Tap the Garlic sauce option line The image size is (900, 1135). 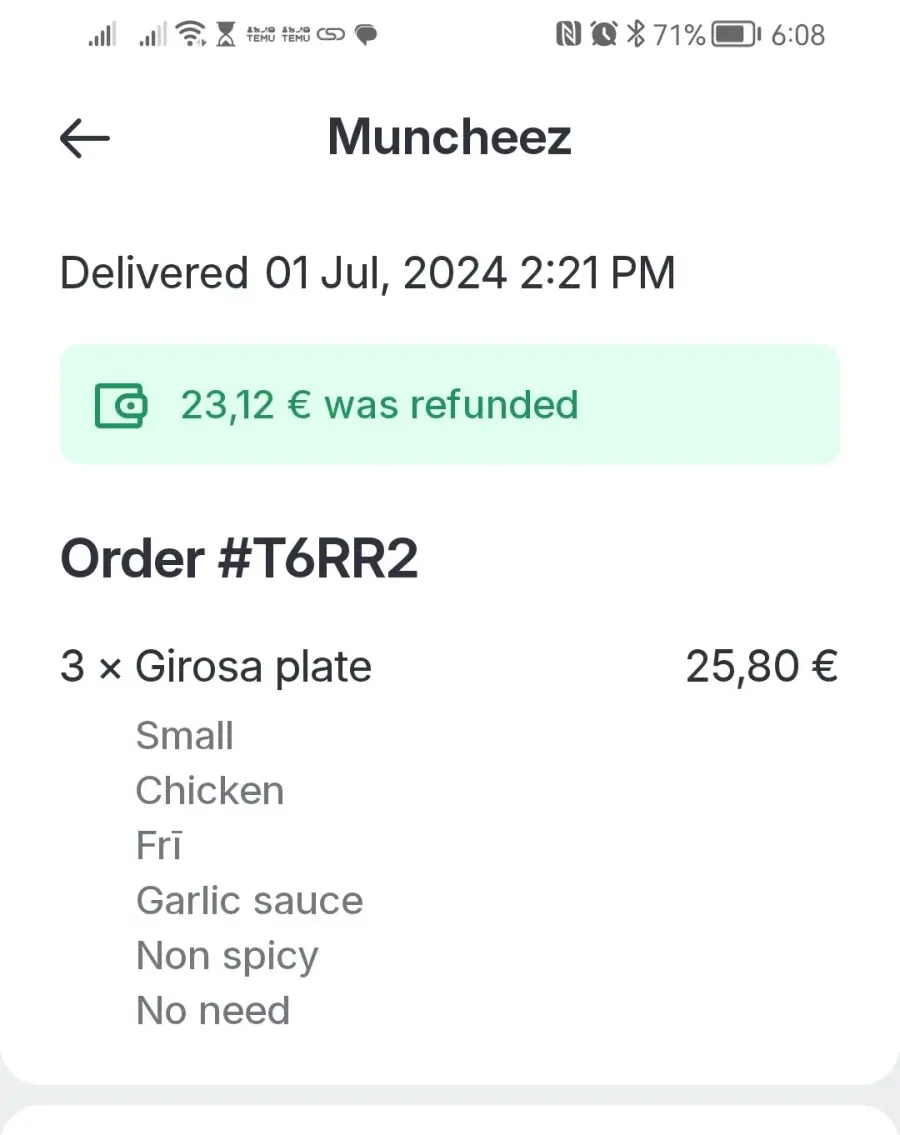tap(249, 901)
